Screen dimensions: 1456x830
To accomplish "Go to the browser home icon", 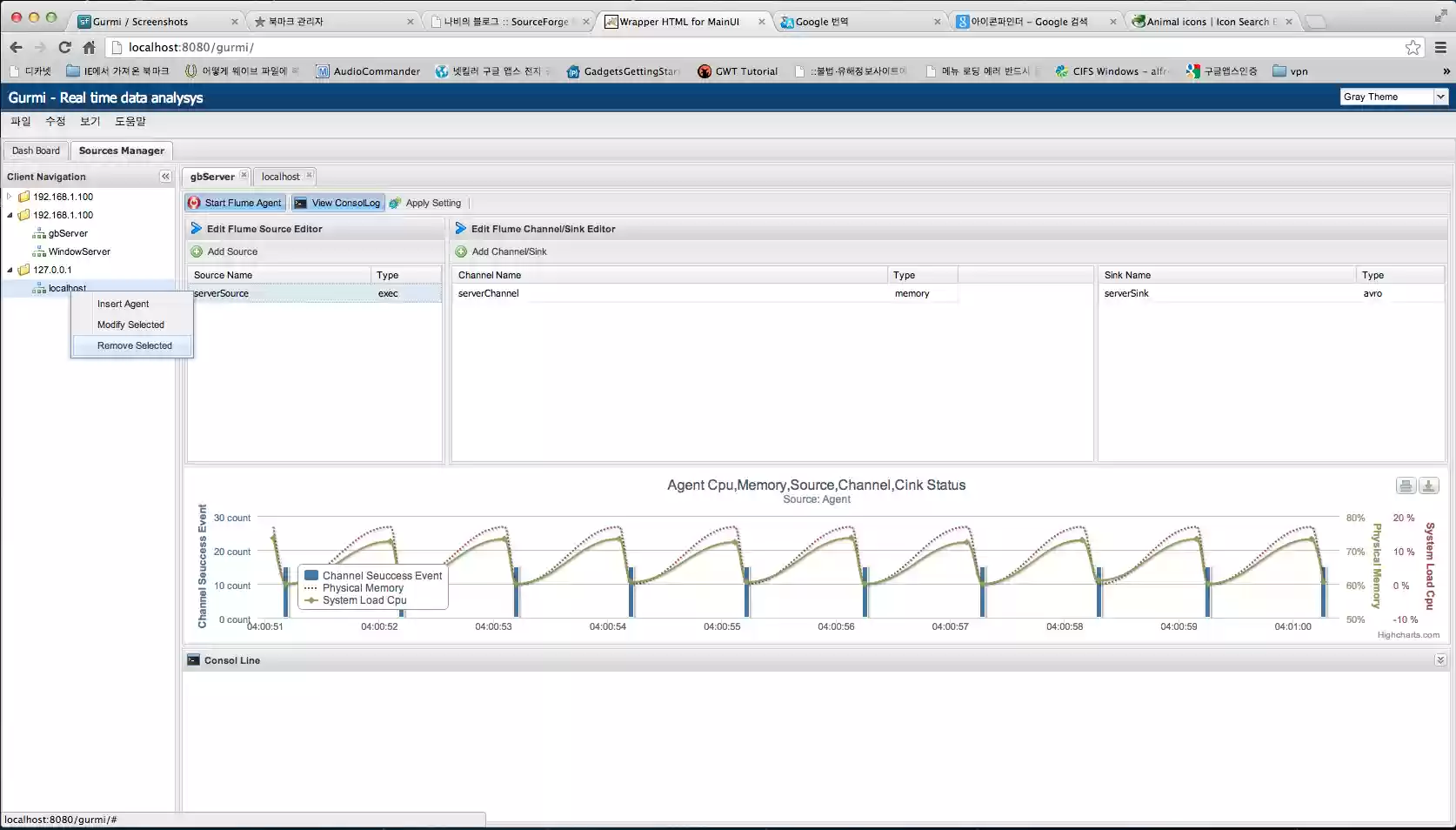I will click(89, 47).
